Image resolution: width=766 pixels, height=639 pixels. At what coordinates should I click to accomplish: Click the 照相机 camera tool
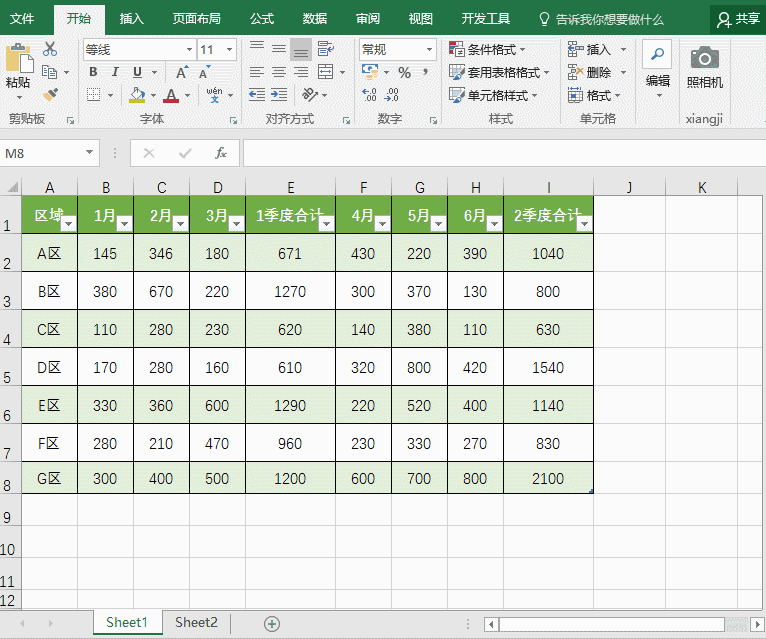(704, 68)
